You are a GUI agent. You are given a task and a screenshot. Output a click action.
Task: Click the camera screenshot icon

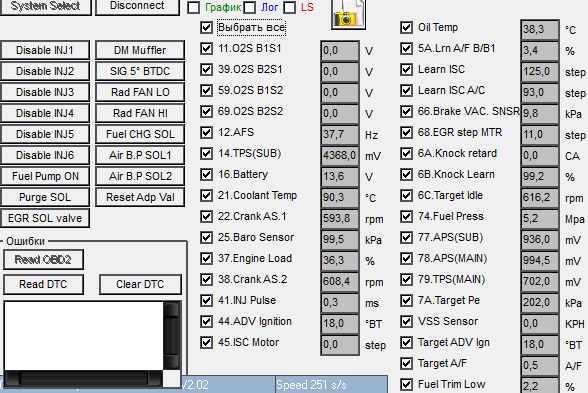[x=348, y=14]
